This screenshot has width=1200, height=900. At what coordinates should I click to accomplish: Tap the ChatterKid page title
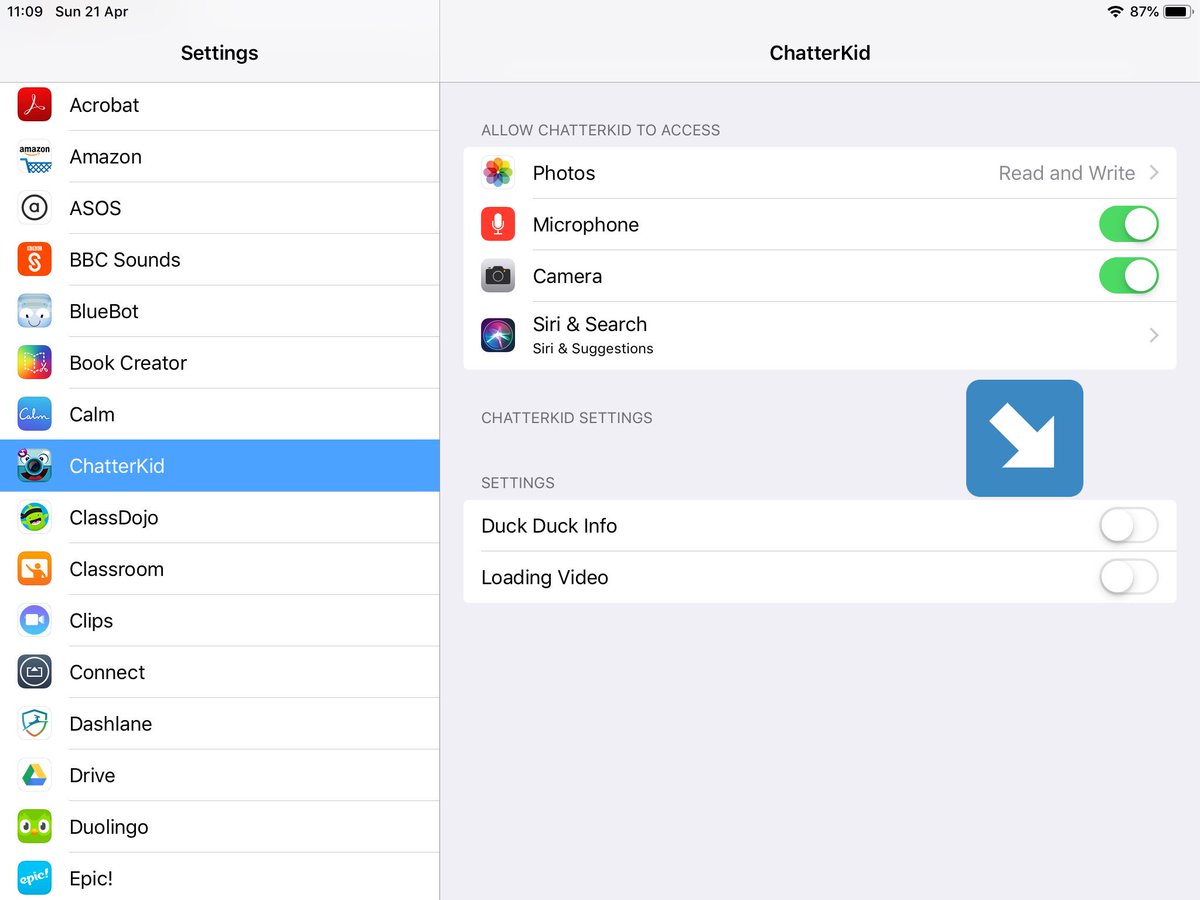click(820, 53)
